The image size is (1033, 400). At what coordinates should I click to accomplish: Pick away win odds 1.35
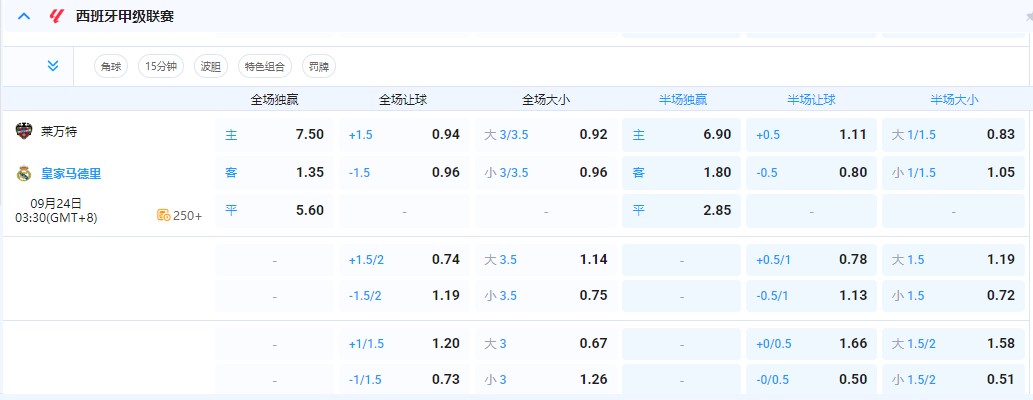[x=275, y=173]
